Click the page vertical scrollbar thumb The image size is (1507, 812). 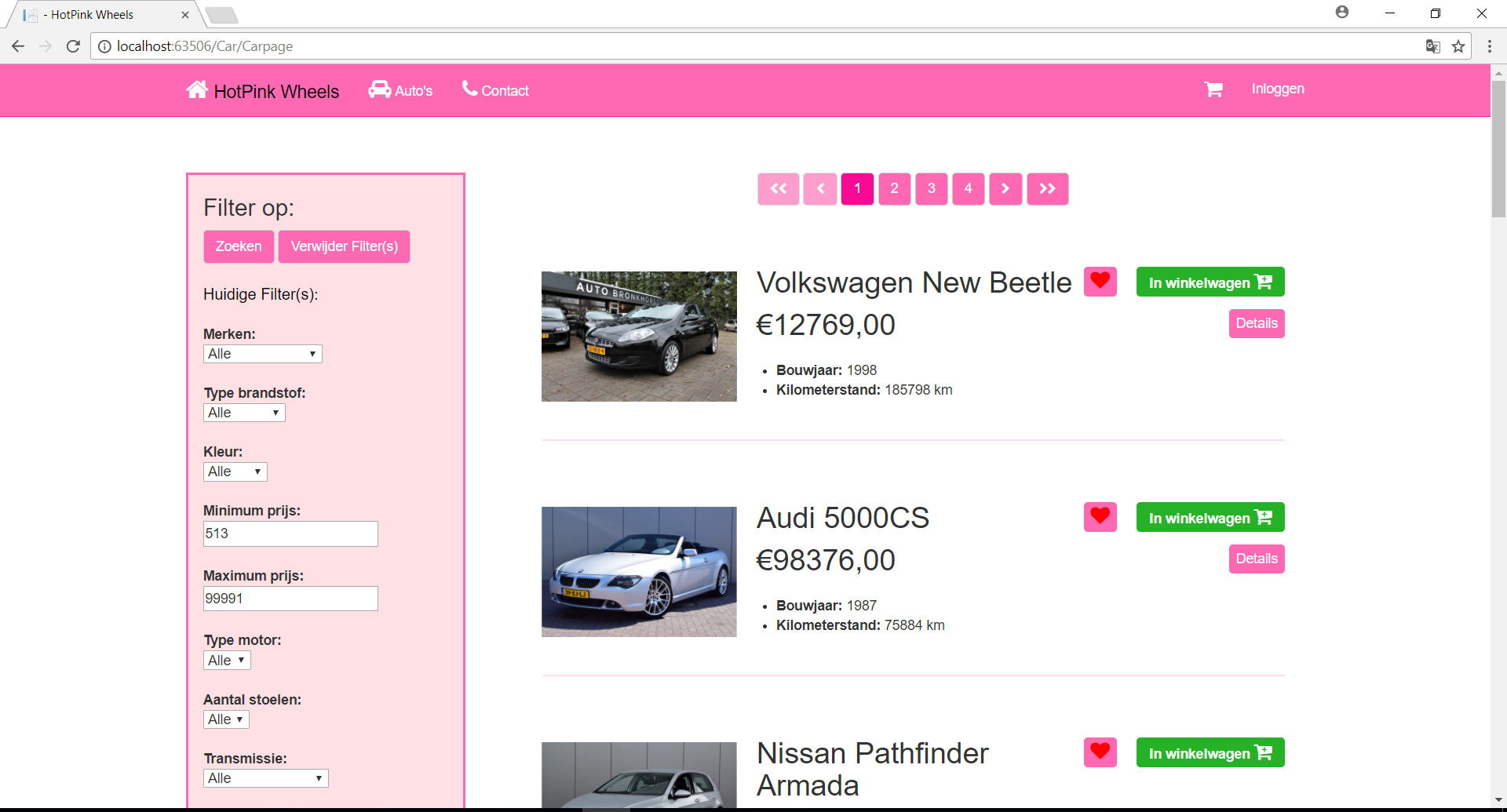click(1498, 149)
